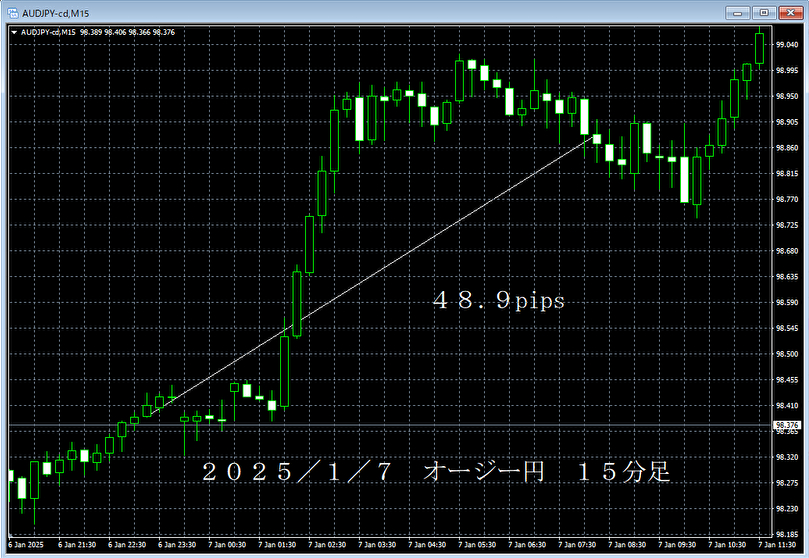Click the '7 Jan 00:30' time axis label
The height and width of the screenshot is (558, 809).
coord(227,545)
